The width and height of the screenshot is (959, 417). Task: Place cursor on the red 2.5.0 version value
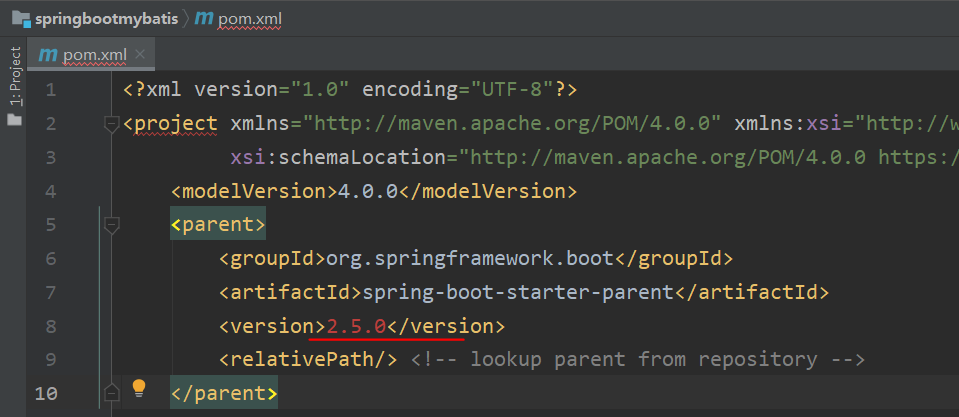click(x=357, y=327)
